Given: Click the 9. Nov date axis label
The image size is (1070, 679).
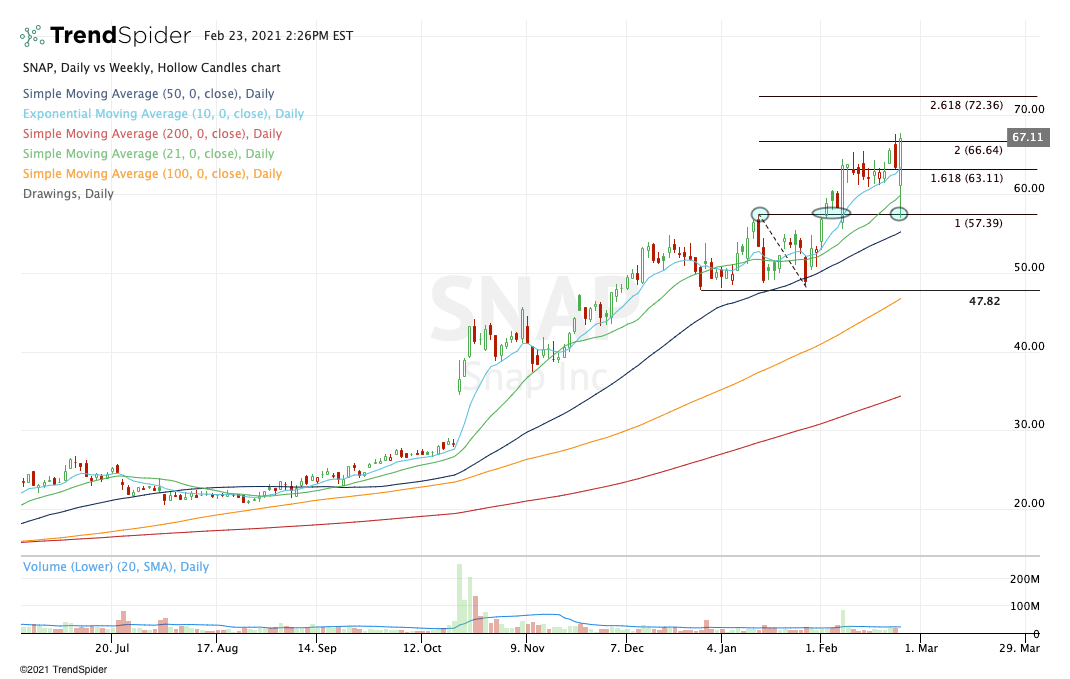Looking at the screenshot, I should tap(526, 648).
